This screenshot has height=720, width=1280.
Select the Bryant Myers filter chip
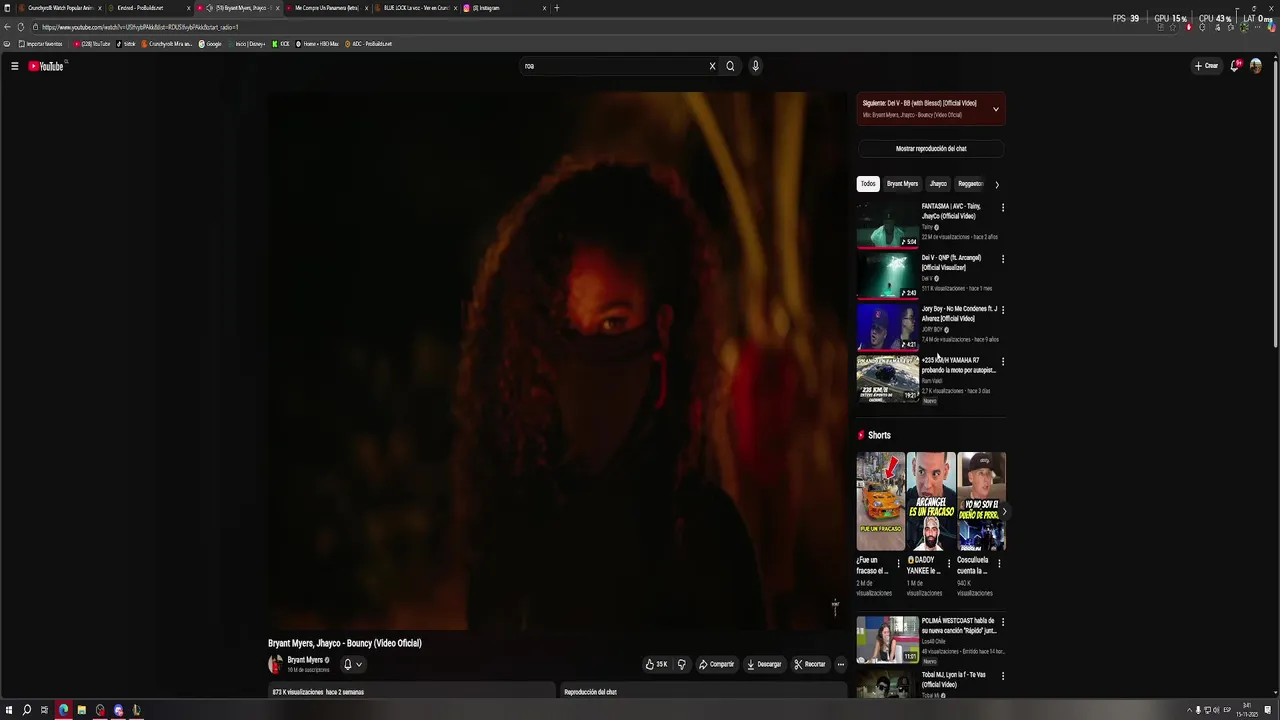pos(902,184)
